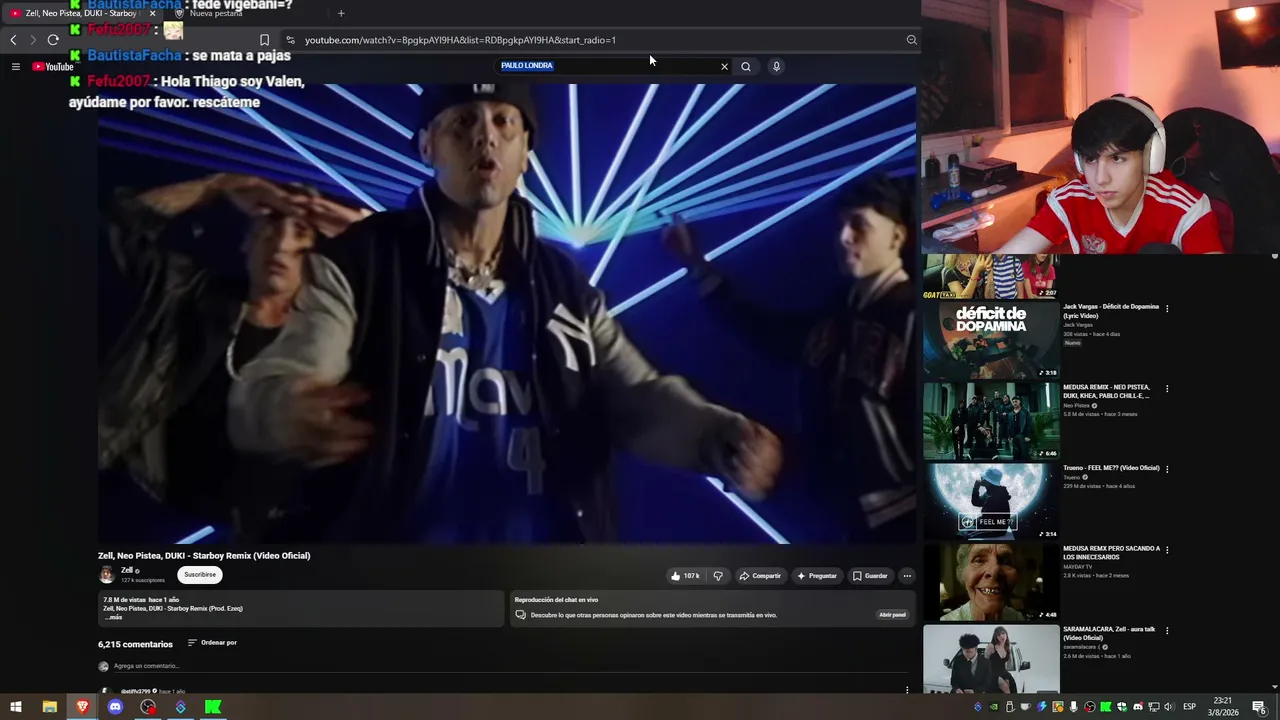Open Discord from the taskbar
Screen dimensions: 1280x720
(x=115, y=707)
